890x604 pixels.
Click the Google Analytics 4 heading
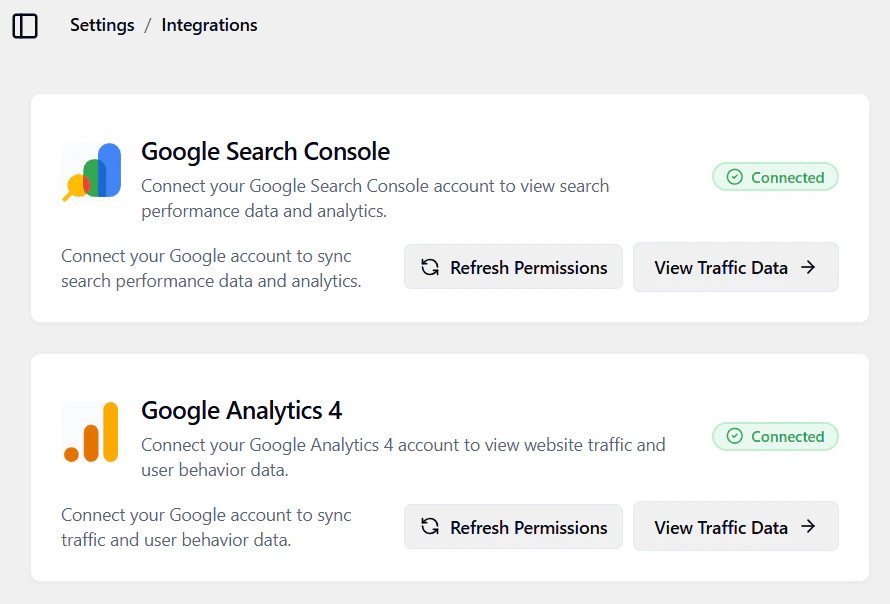pyautogui.click(x=241, y=411)
